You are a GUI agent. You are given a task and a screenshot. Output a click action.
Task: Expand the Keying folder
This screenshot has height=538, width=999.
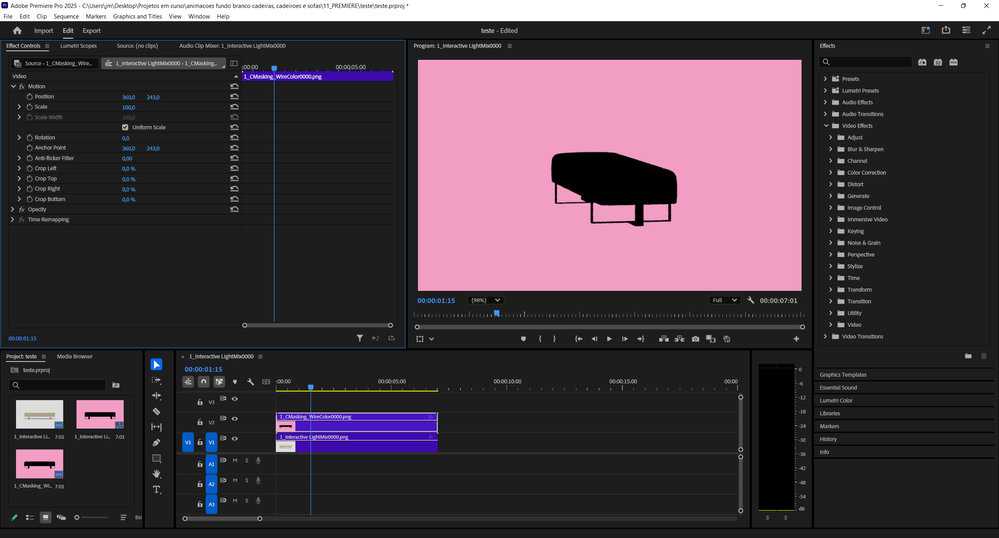coord(831,231)
